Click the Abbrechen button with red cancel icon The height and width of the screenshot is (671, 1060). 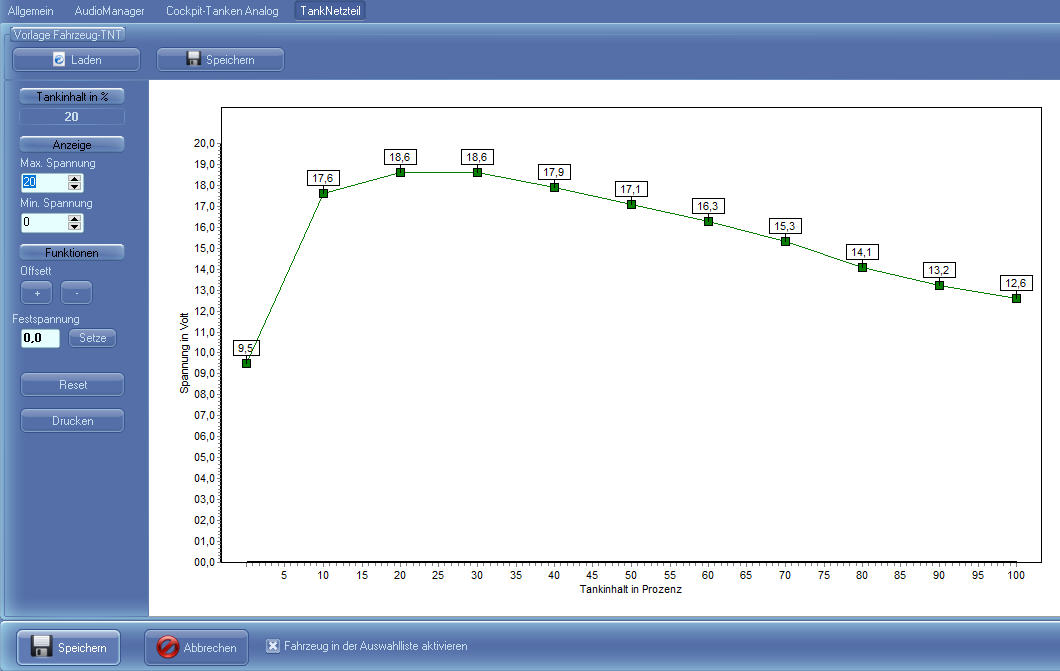(x=196, y=647)
